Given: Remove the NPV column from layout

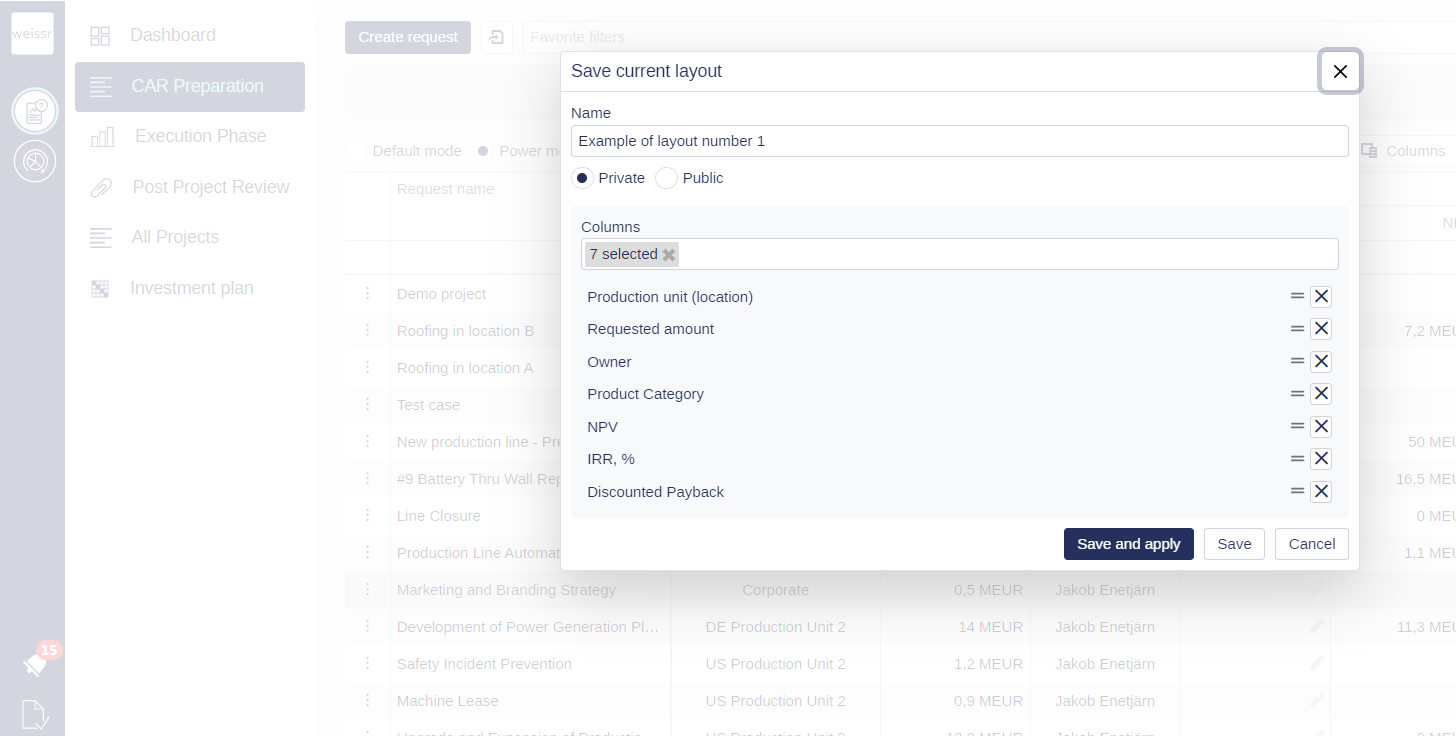Looking at the screenshot, I should [1321, 427].
